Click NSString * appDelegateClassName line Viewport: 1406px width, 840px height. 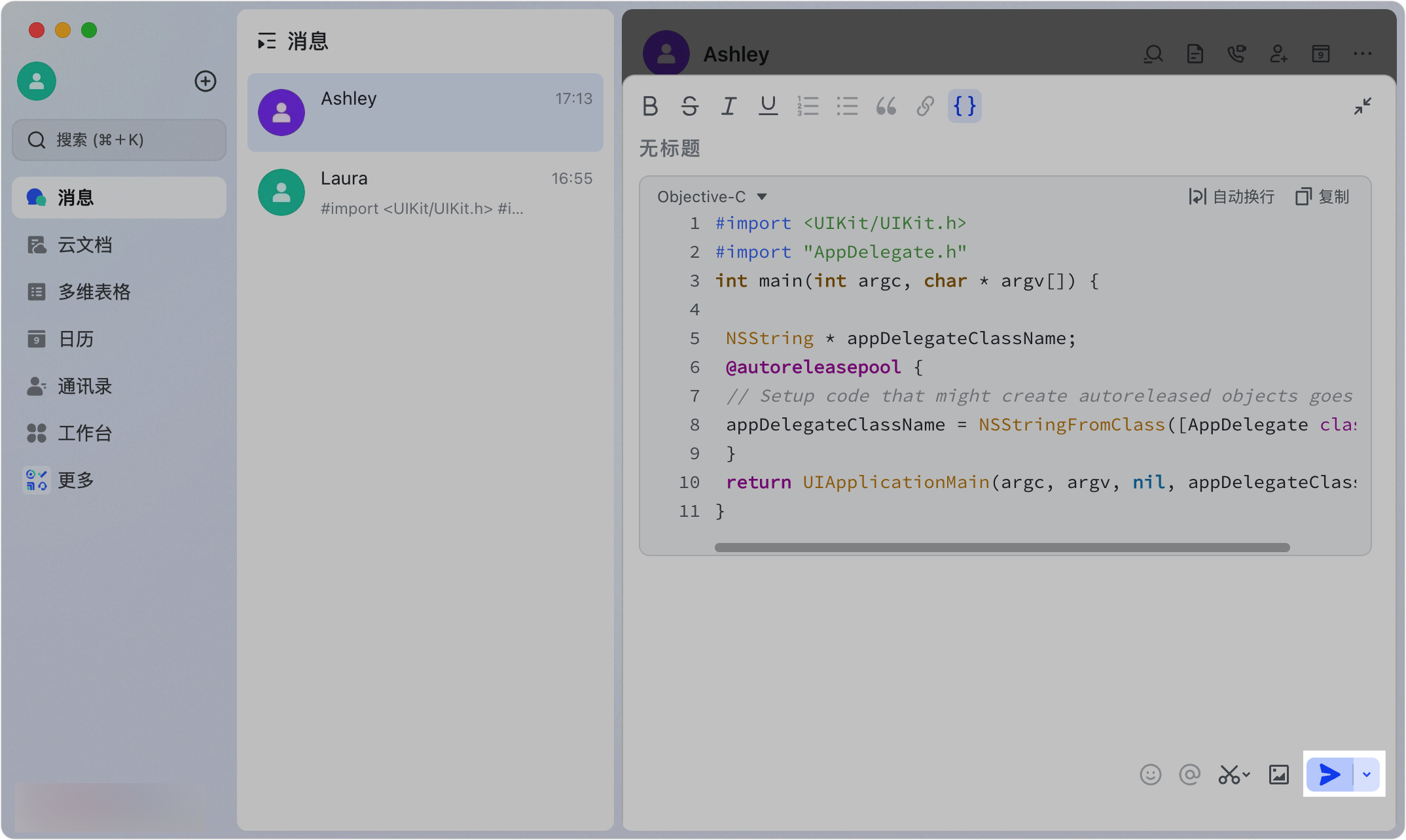pos(901,338)
